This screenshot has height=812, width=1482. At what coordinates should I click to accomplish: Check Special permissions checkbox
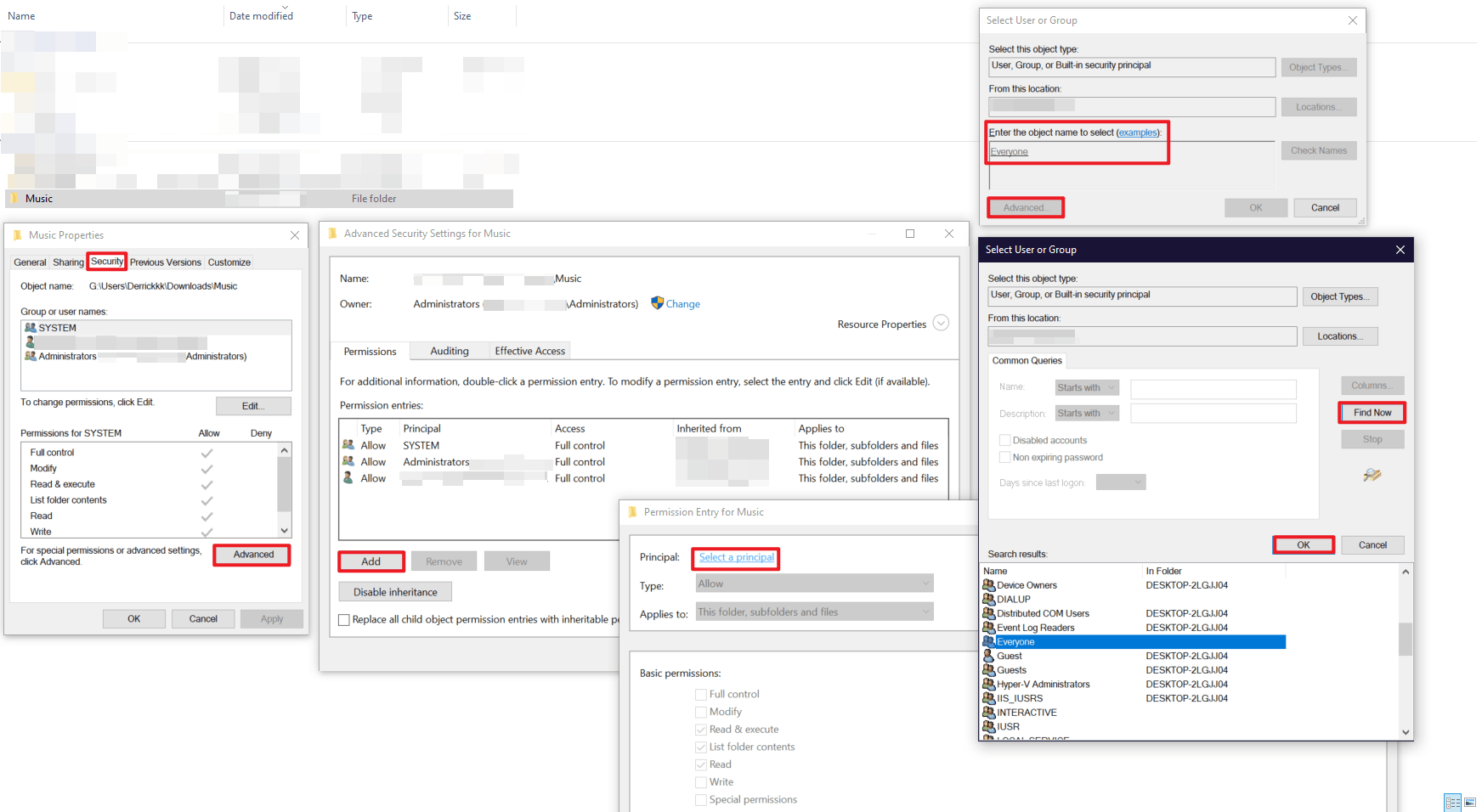[701, 799]
